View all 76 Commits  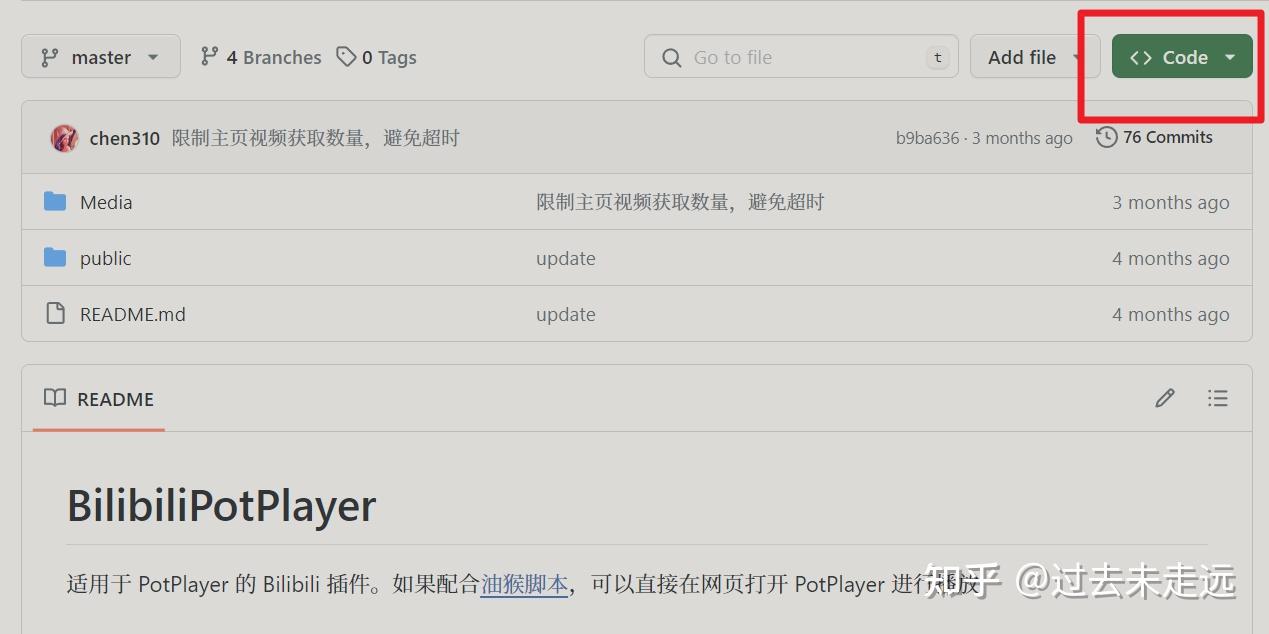(x=1166, y=137)
